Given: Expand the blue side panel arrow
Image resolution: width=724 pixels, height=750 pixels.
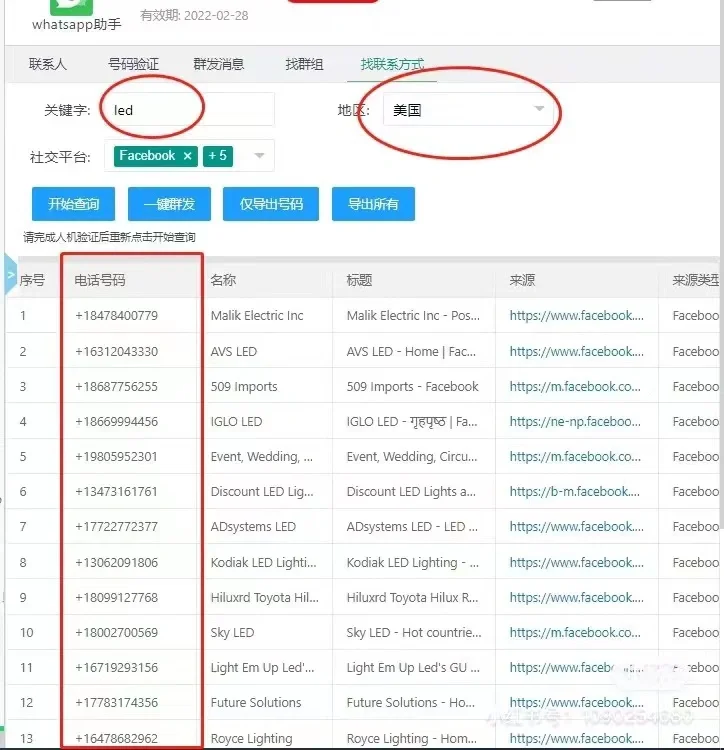Looking at the screenshot, I should [x=11, y=275].
